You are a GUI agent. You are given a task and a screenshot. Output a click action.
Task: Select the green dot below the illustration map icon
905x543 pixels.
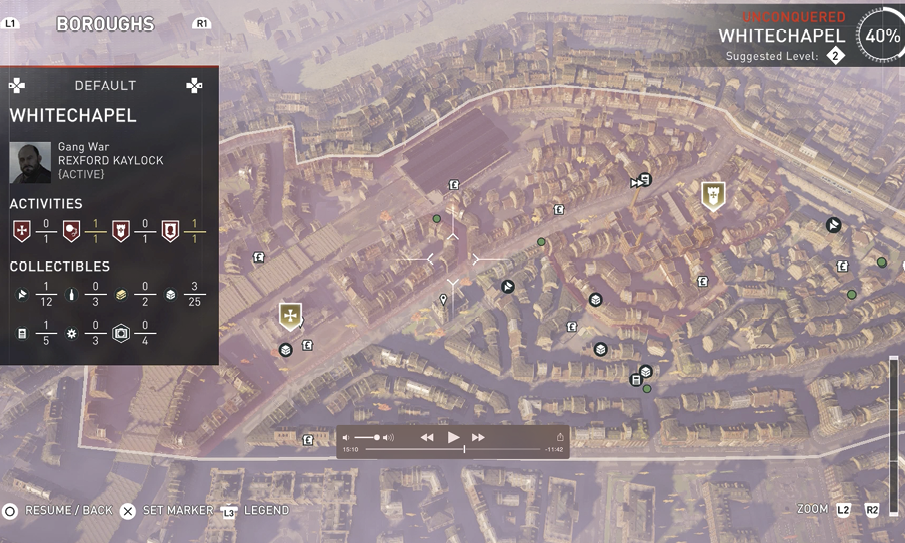(x=647, y=389)
